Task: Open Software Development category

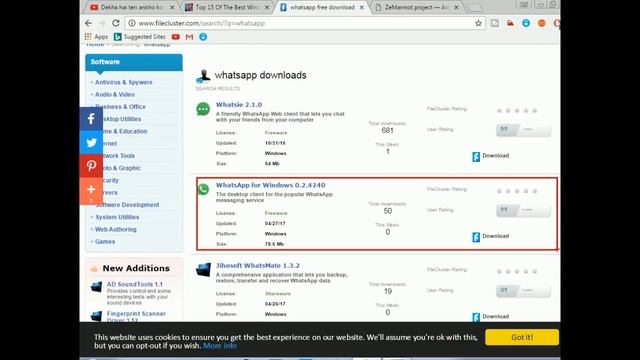Action: (127, 205)
